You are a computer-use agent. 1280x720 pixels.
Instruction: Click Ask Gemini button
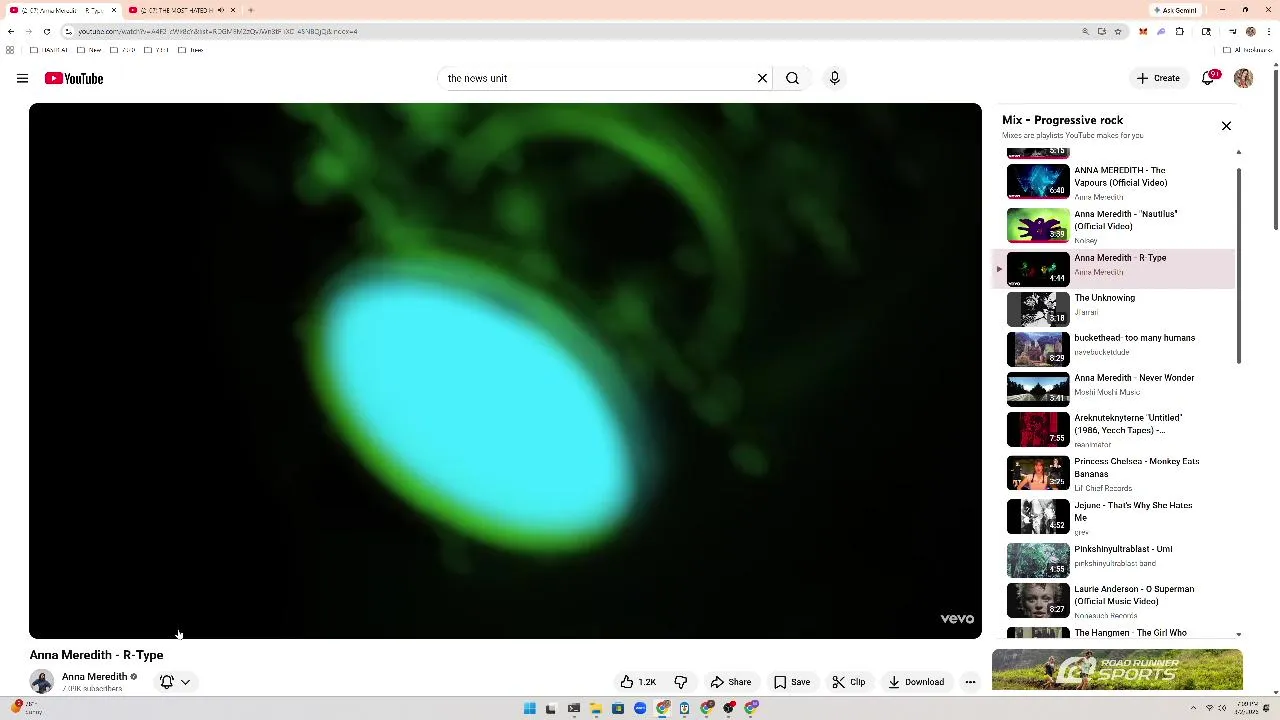click(x=1175, y=10)
